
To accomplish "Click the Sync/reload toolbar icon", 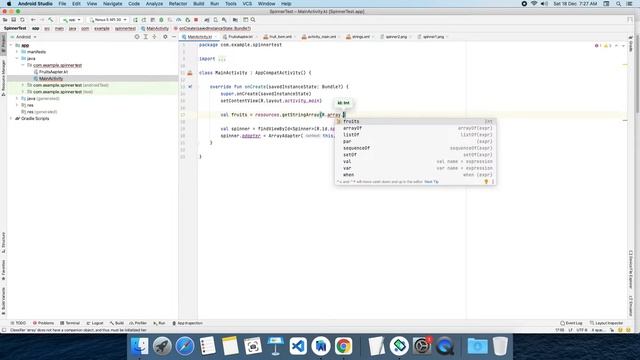I will [22, 20].
